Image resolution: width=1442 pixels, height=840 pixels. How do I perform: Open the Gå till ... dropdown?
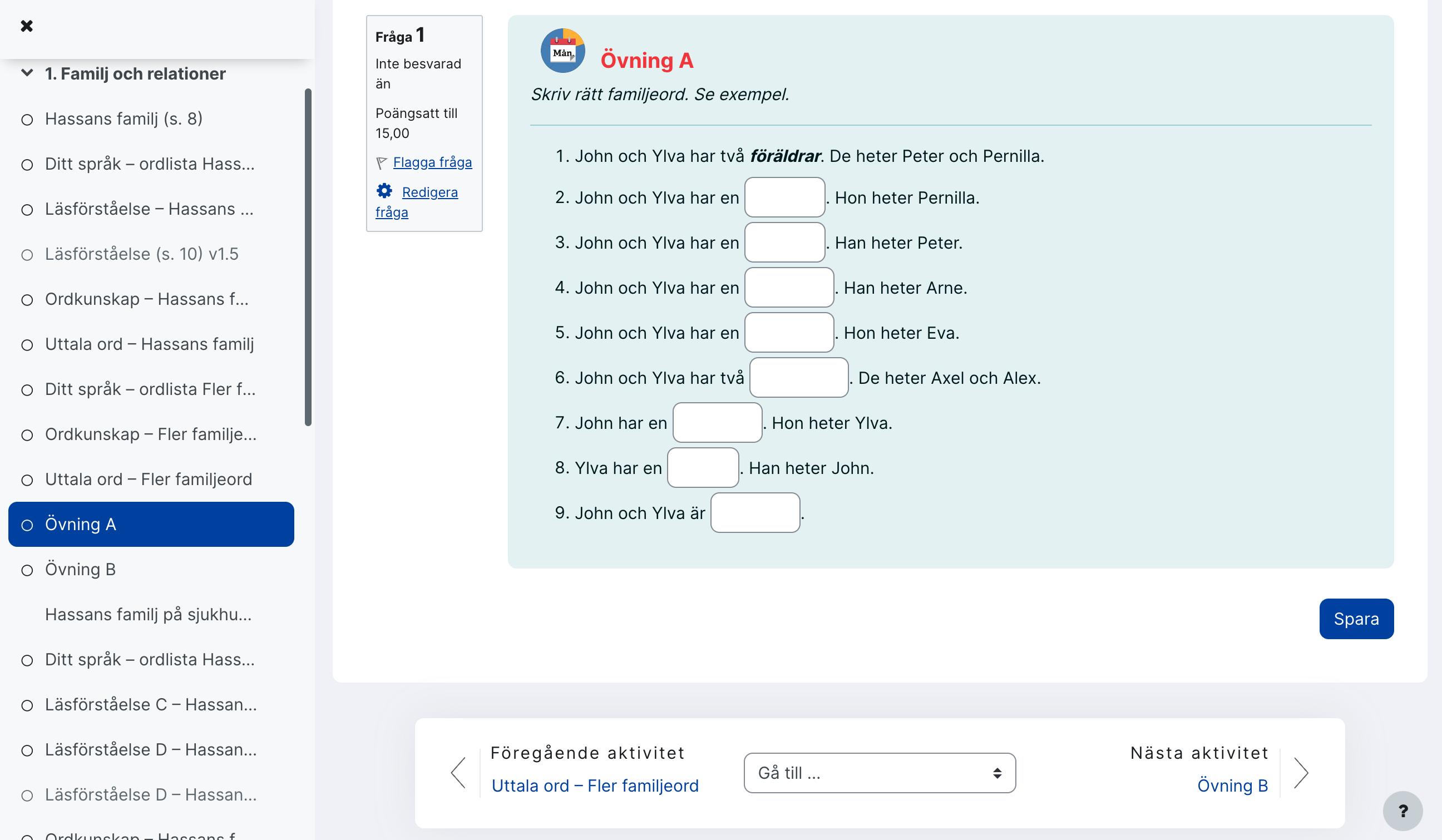(879, 773)
